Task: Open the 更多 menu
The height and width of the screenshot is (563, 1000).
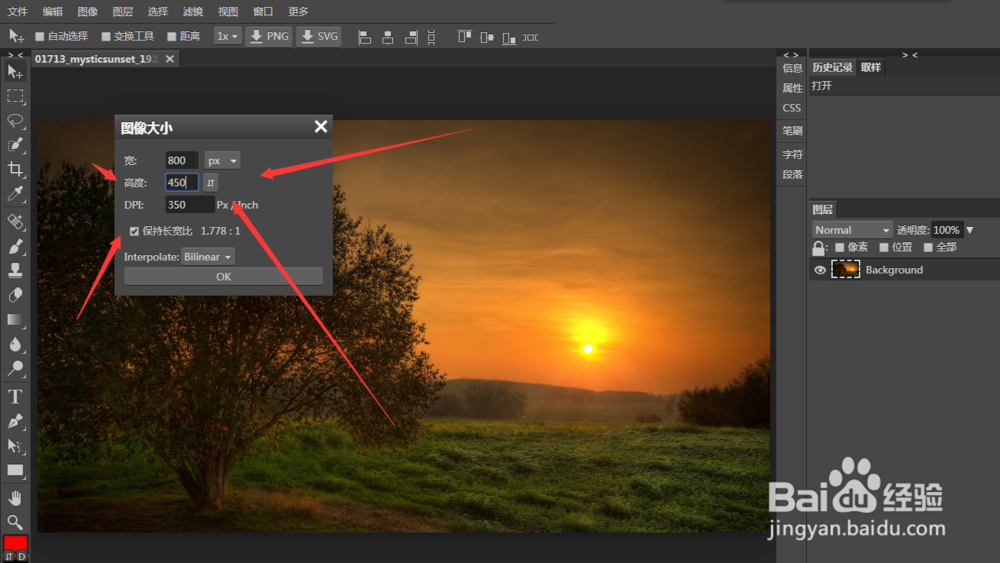Action: pos(298,11)
